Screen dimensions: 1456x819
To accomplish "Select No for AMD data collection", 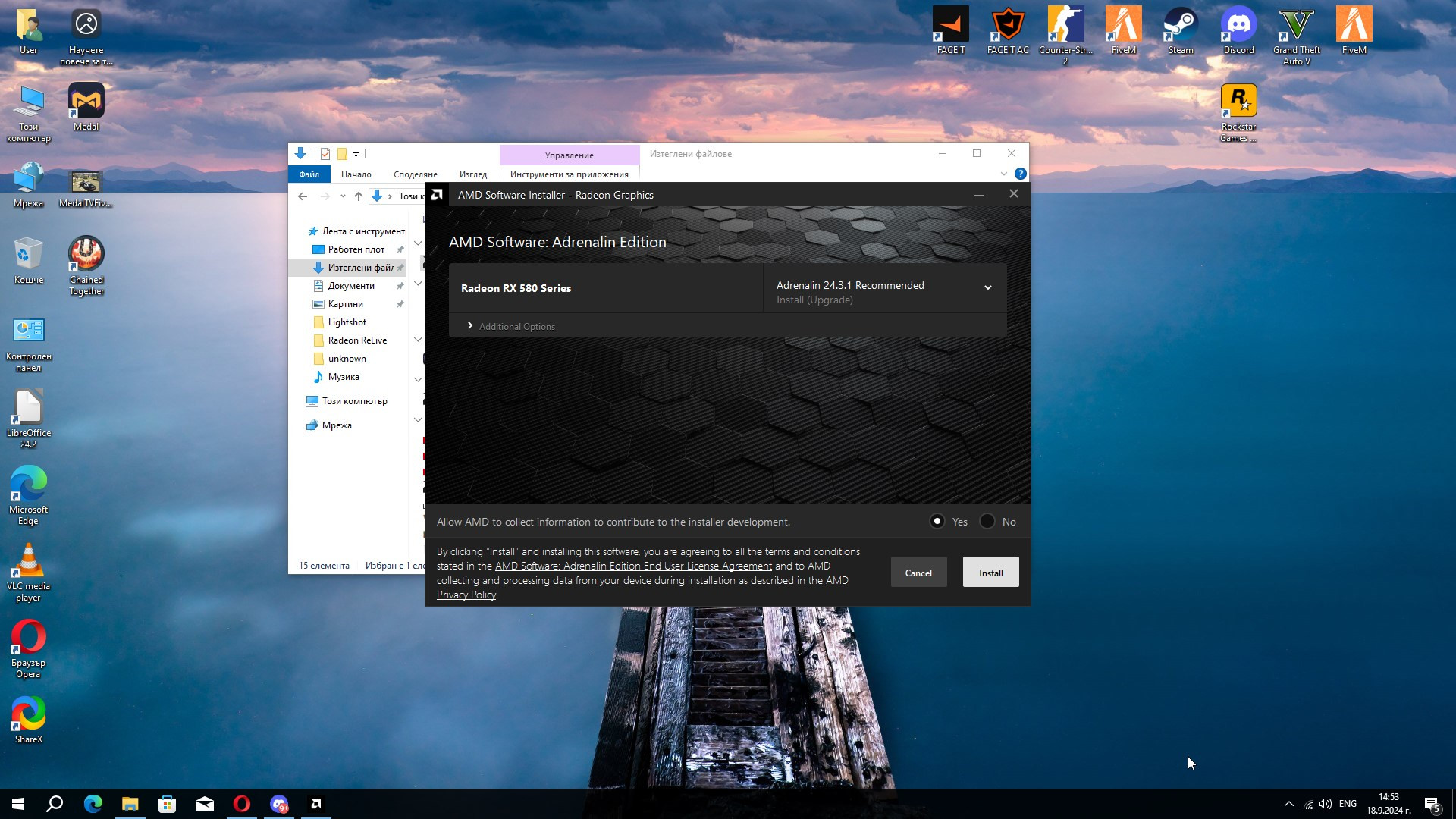I will (x=987, y=521).
